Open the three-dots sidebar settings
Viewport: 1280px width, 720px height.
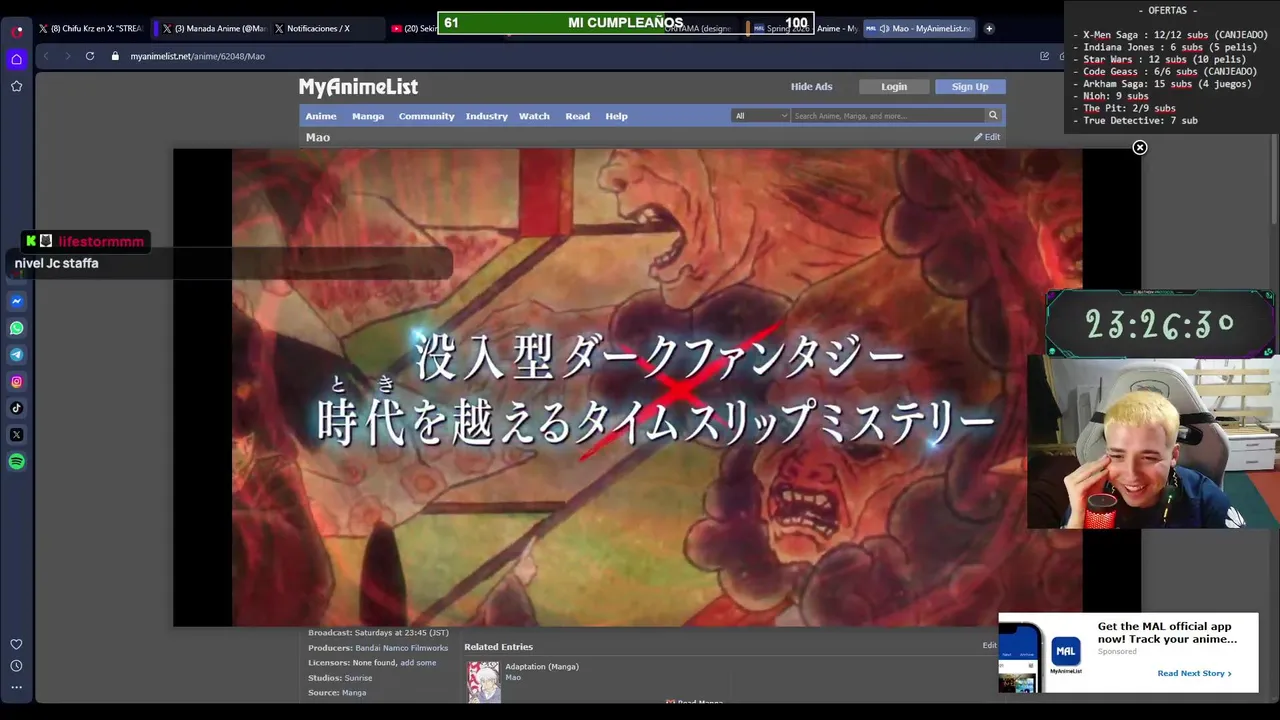pos(16,687)
